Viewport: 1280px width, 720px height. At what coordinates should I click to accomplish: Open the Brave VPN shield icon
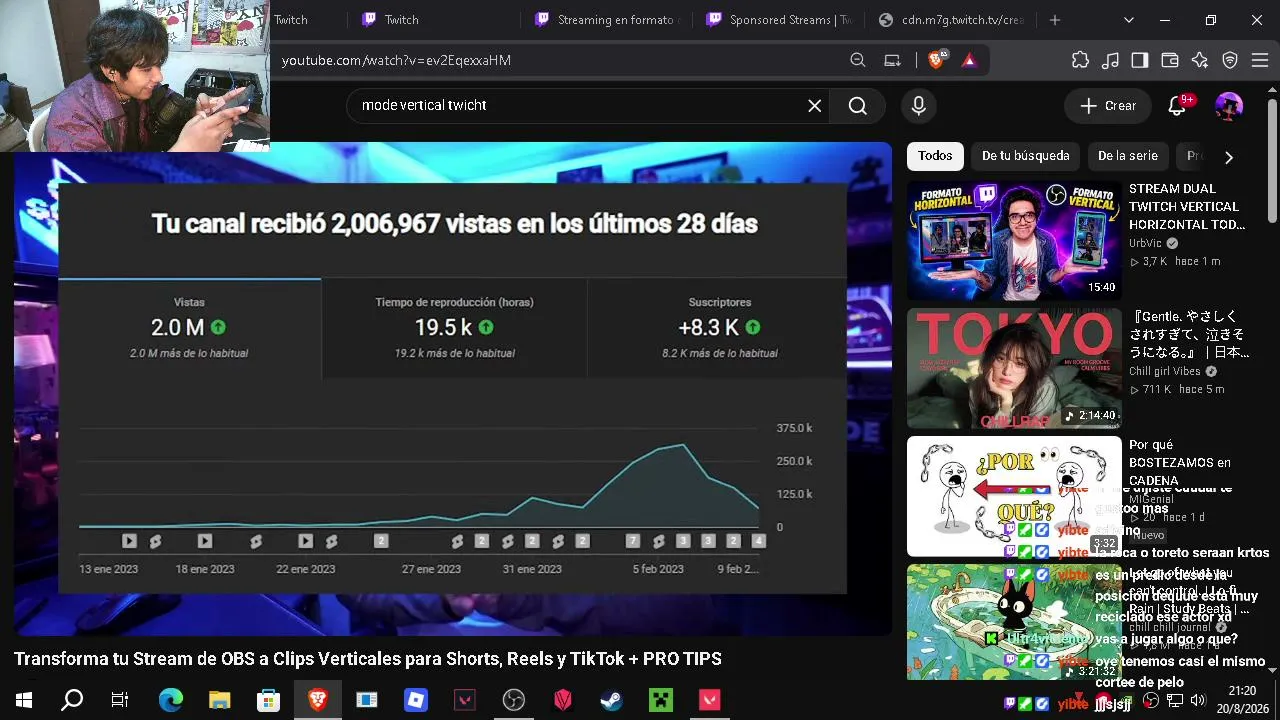1231,60
